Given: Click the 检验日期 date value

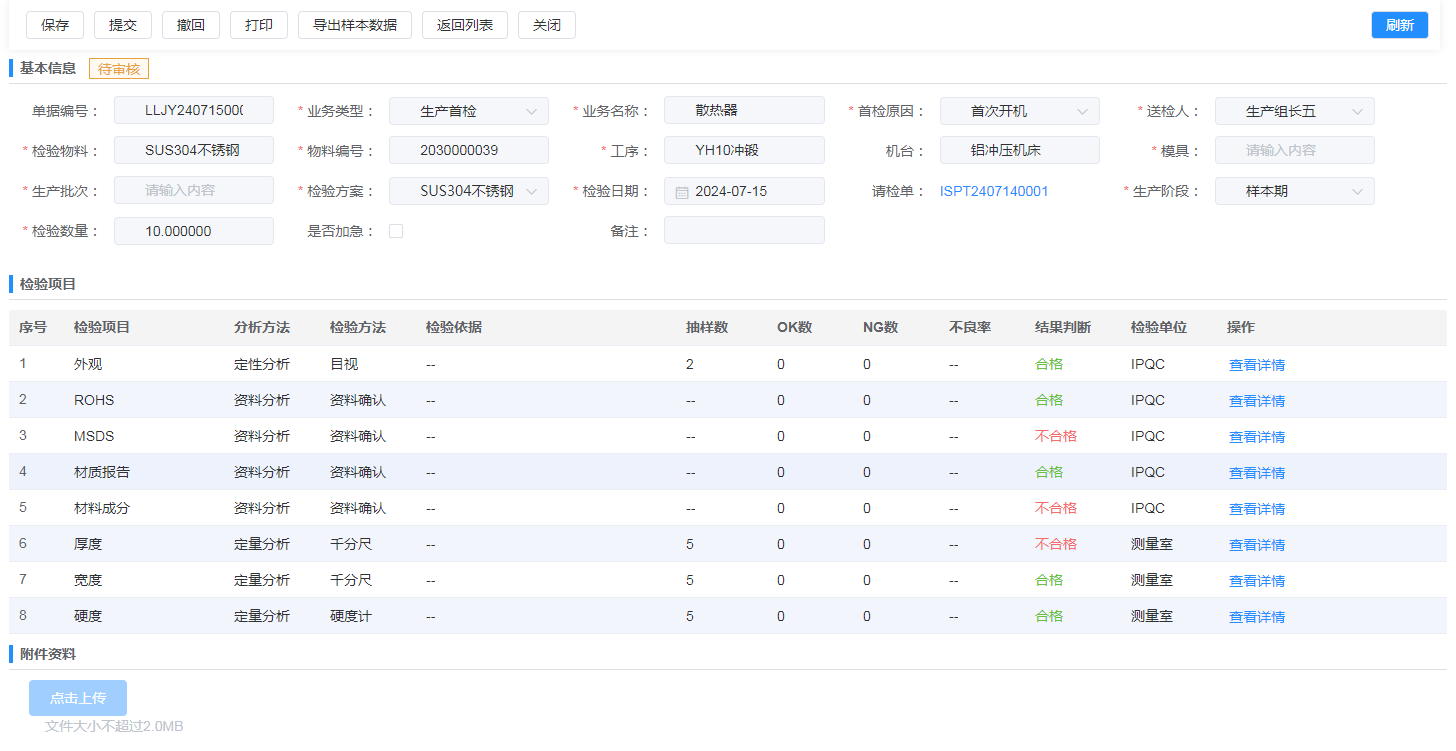Looking at the screenshot, I should coord(731,191).
